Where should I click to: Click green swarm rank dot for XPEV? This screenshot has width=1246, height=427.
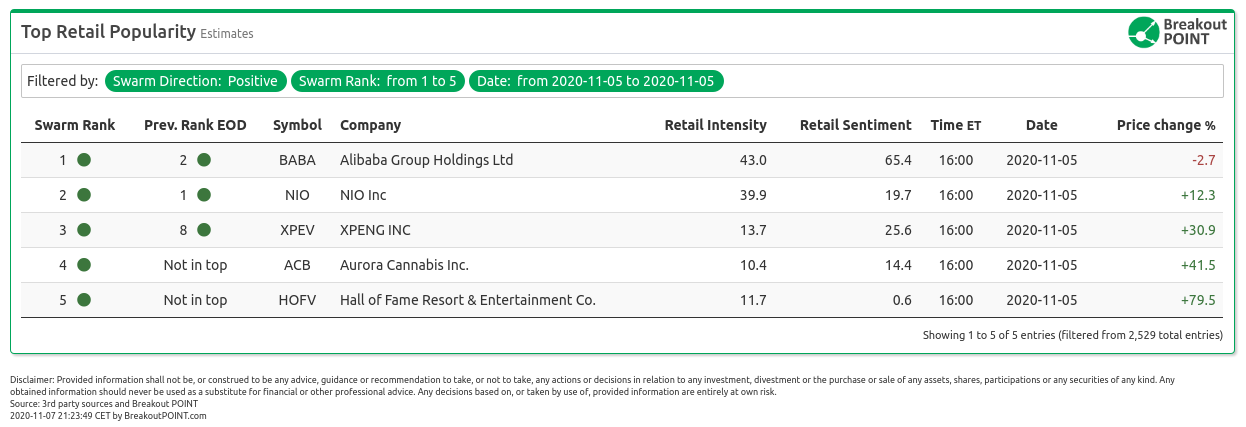(85, 230)
